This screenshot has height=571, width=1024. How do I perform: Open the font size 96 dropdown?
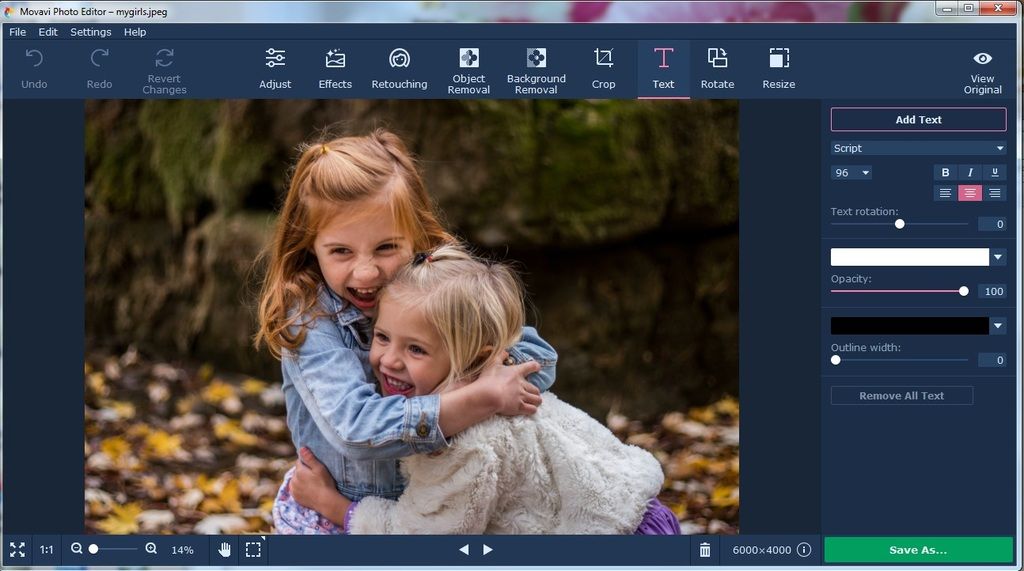851,172
